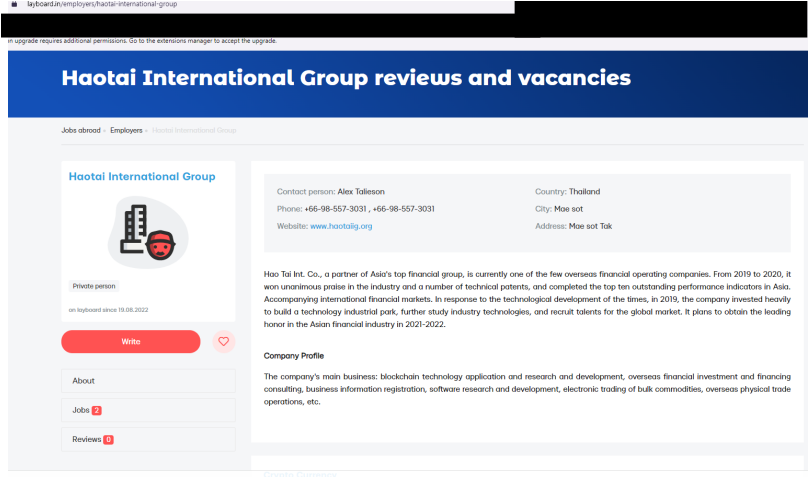The image size is (808, 477).
Task: Click the first phone number +66-98-557-3031
Action: (x=335, y=209)
